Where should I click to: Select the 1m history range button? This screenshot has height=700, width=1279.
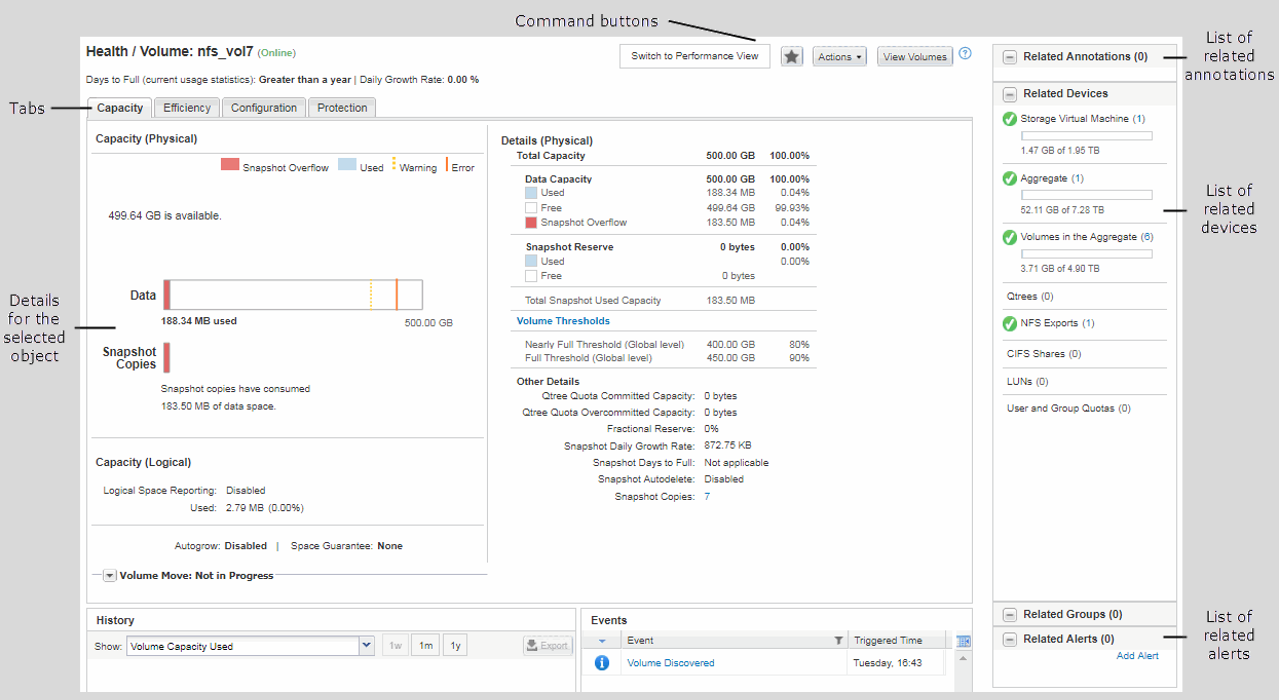(426, 646)
